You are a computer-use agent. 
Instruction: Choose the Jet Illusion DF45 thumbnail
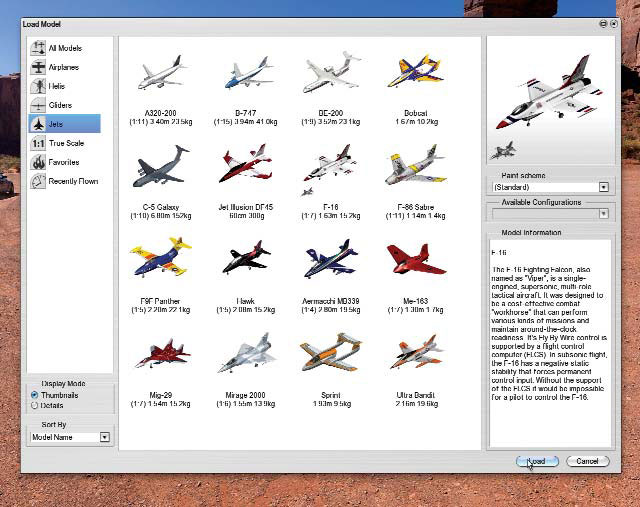245,163
